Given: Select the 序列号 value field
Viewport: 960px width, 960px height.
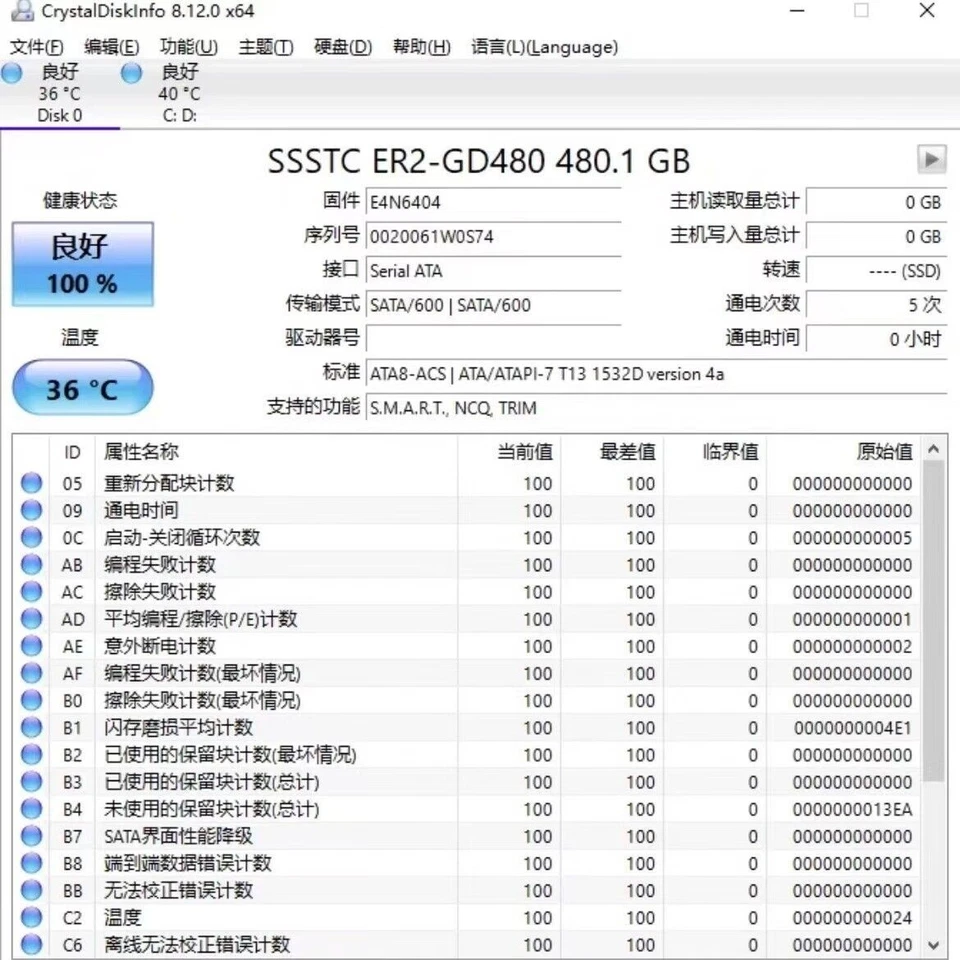Looking at the screenshot, I should (494, 236).
